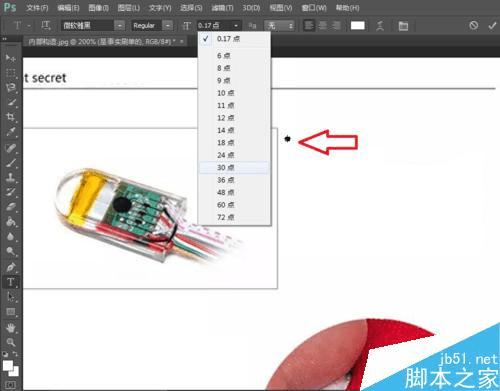Expand the Regular font style dropdown arrow
Screen dimensions: 500x391
point(167,25)
